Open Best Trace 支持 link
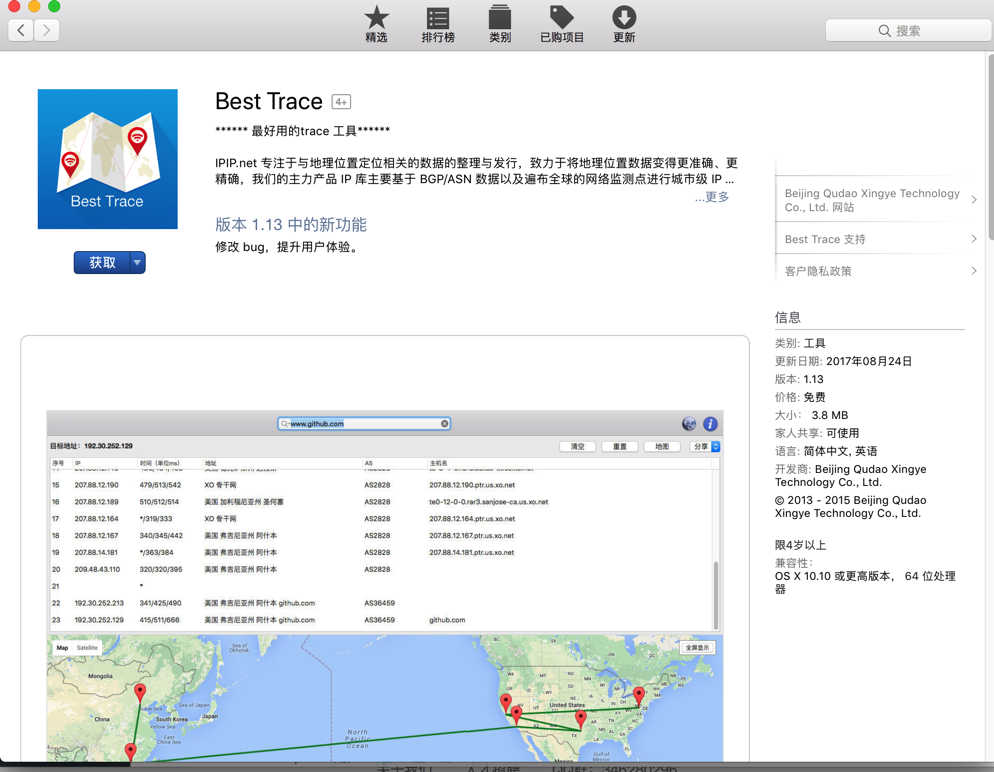Image resolution: width=994 pixels, height=772 pixels. pyautogui.click(x=825, y=239)
